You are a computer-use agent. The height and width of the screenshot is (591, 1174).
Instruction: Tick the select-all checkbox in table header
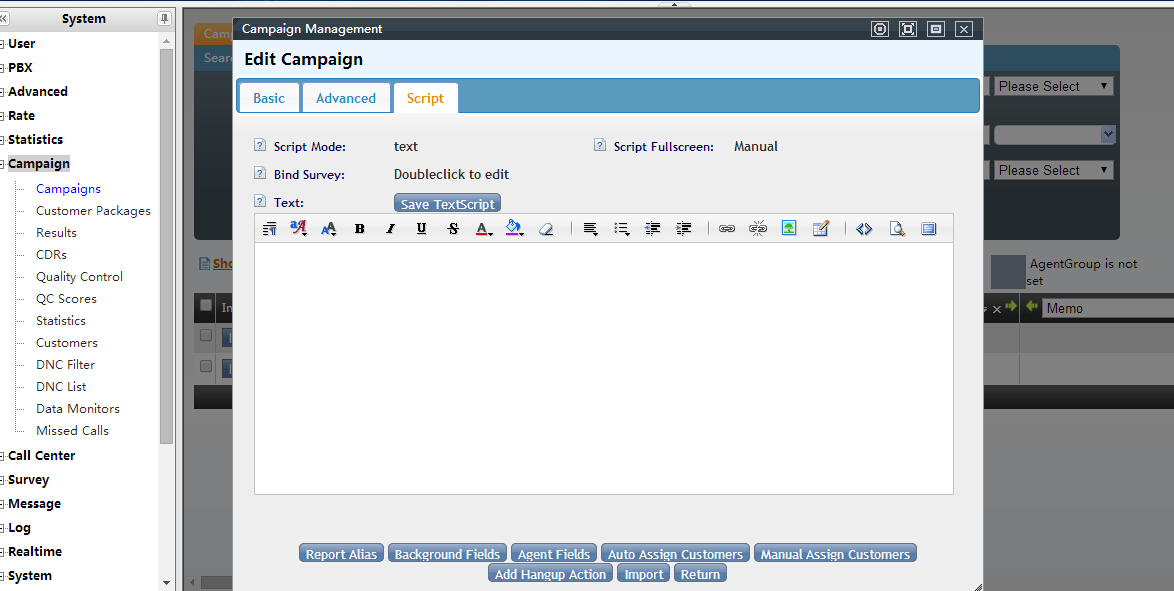pyautogui.click(x=206, y=305)
